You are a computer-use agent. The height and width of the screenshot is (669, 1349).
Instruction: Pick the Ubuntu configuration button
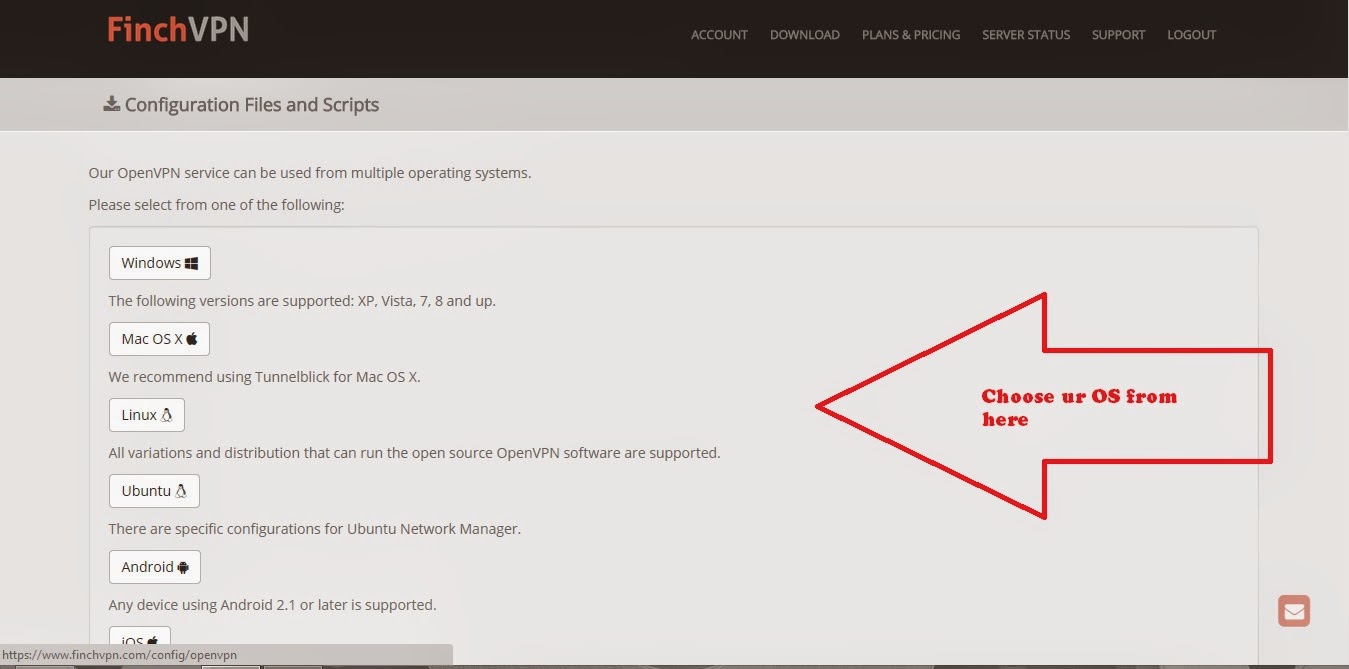[x=154, y=491]
